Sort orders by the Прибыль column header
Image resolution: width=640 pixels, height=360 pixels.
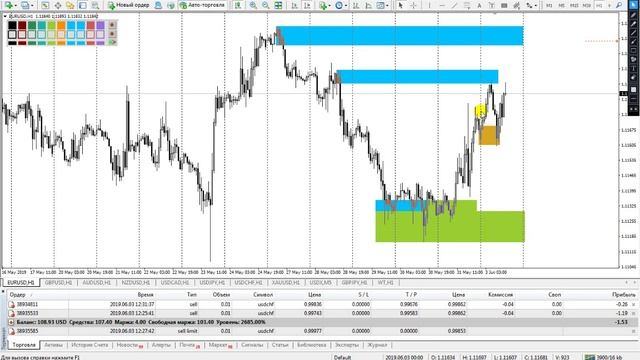click(x=624, y=294)
